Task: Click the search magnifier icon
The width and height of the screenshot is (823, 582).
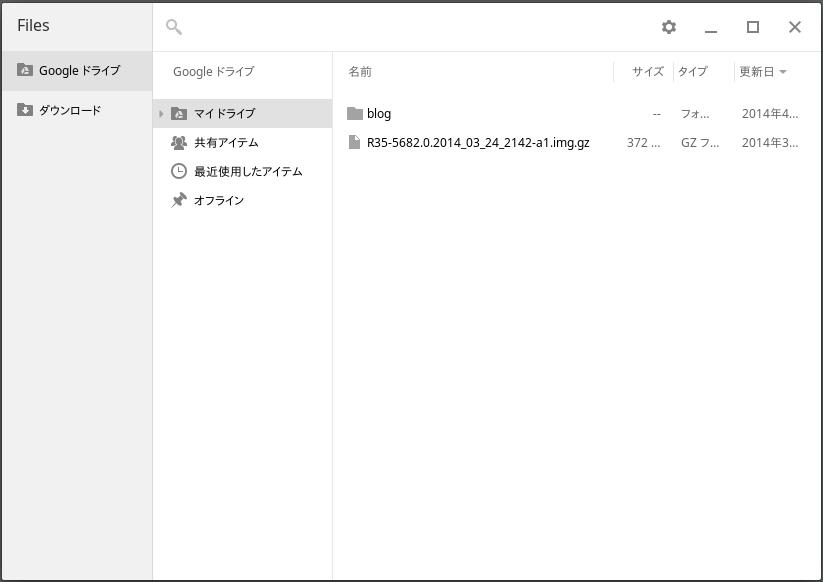Action: pyautogui.click(x=174, y=27)
